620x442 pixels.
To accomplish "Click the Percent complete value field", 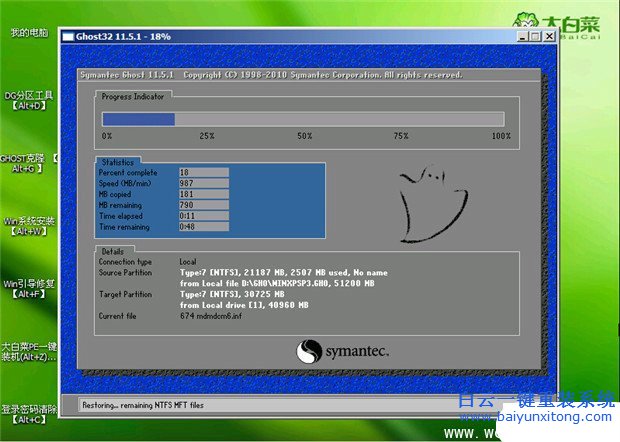I will [x=203, y=172].
